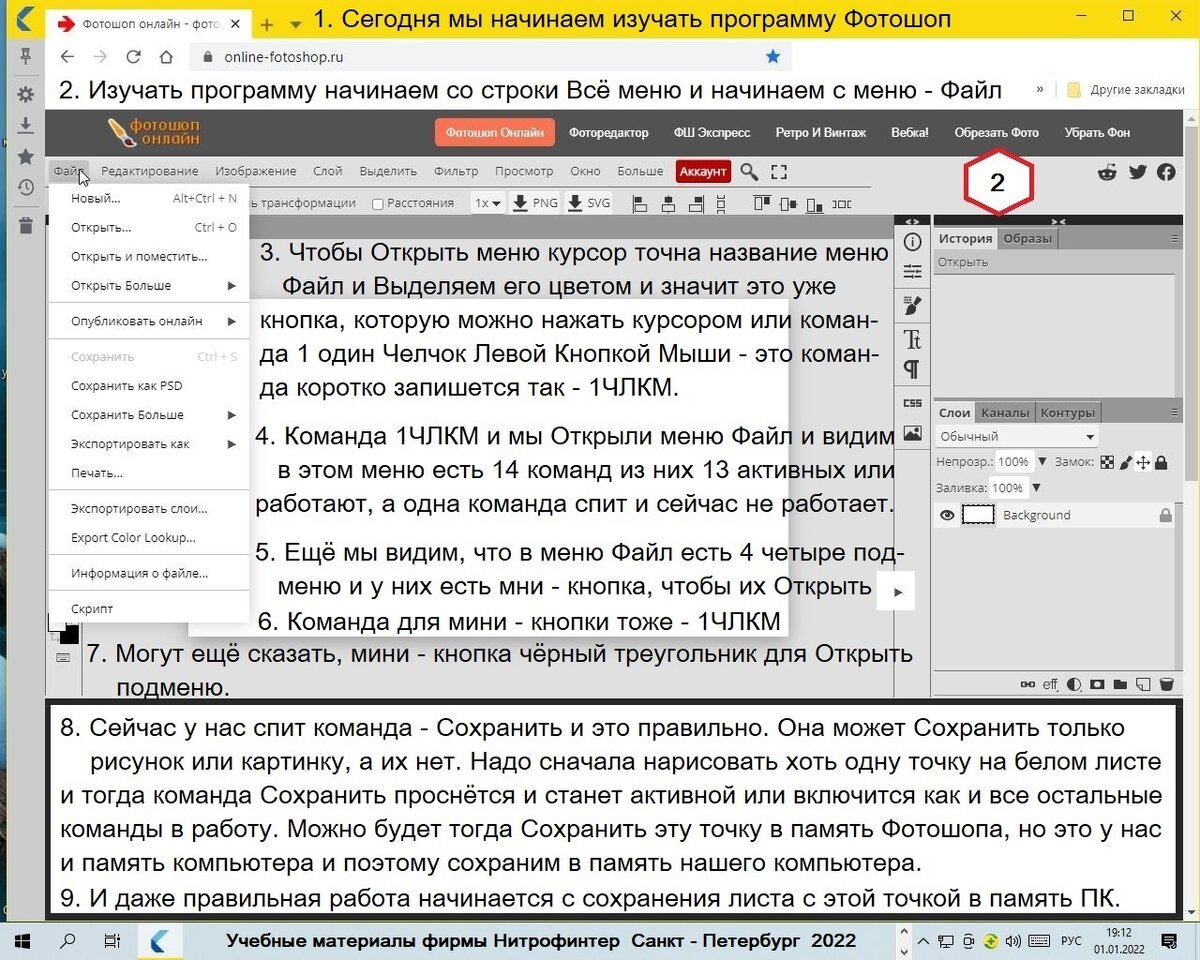The width and height of the screenshot is (1200, 960).
Task: Click the lock image pixels brush icon
Action: [1125, 462]
